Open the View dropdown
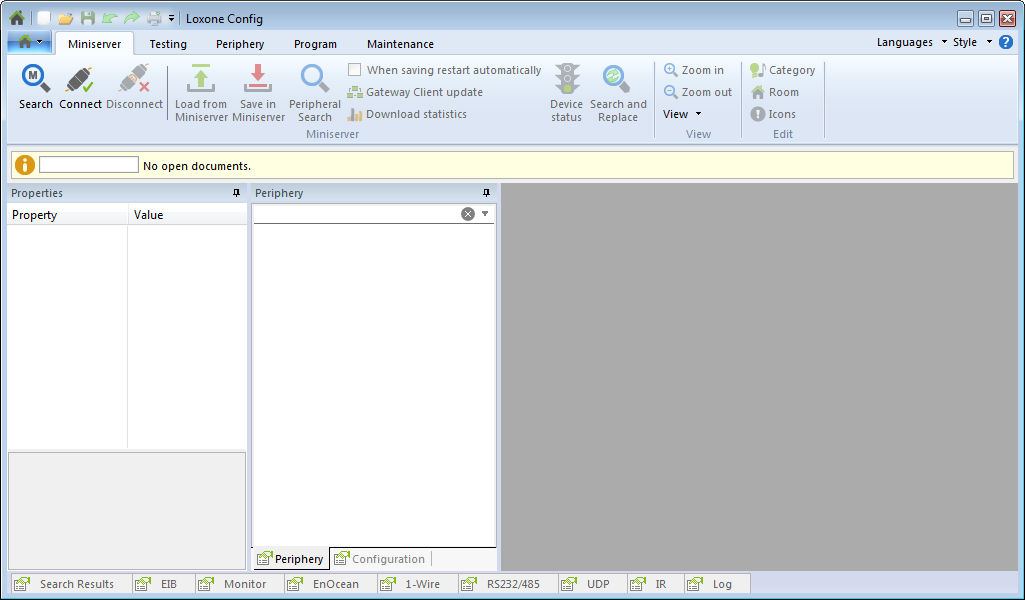1025x600 pixels. (680, 114)
